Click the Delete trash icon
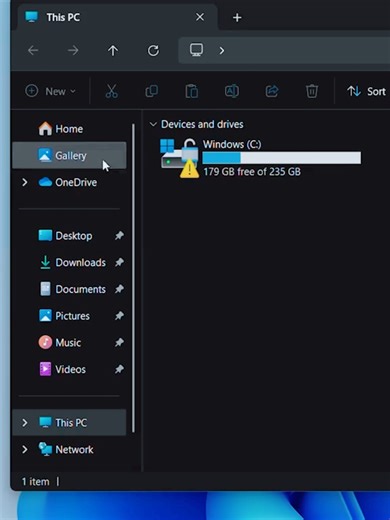390x520 pixels. [x=312, y=91]
